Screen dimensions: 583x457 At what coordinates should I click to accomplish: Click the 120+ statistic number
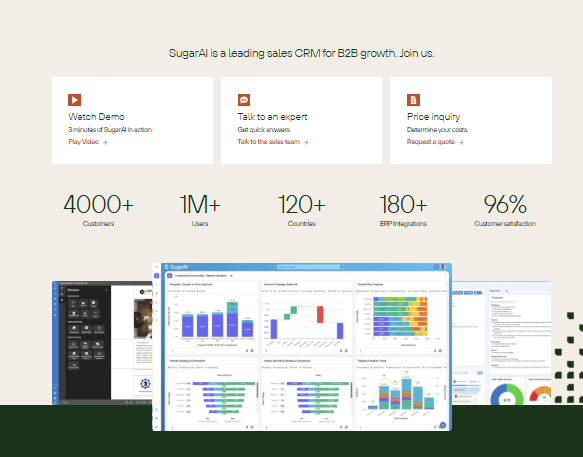pos(302,204)
